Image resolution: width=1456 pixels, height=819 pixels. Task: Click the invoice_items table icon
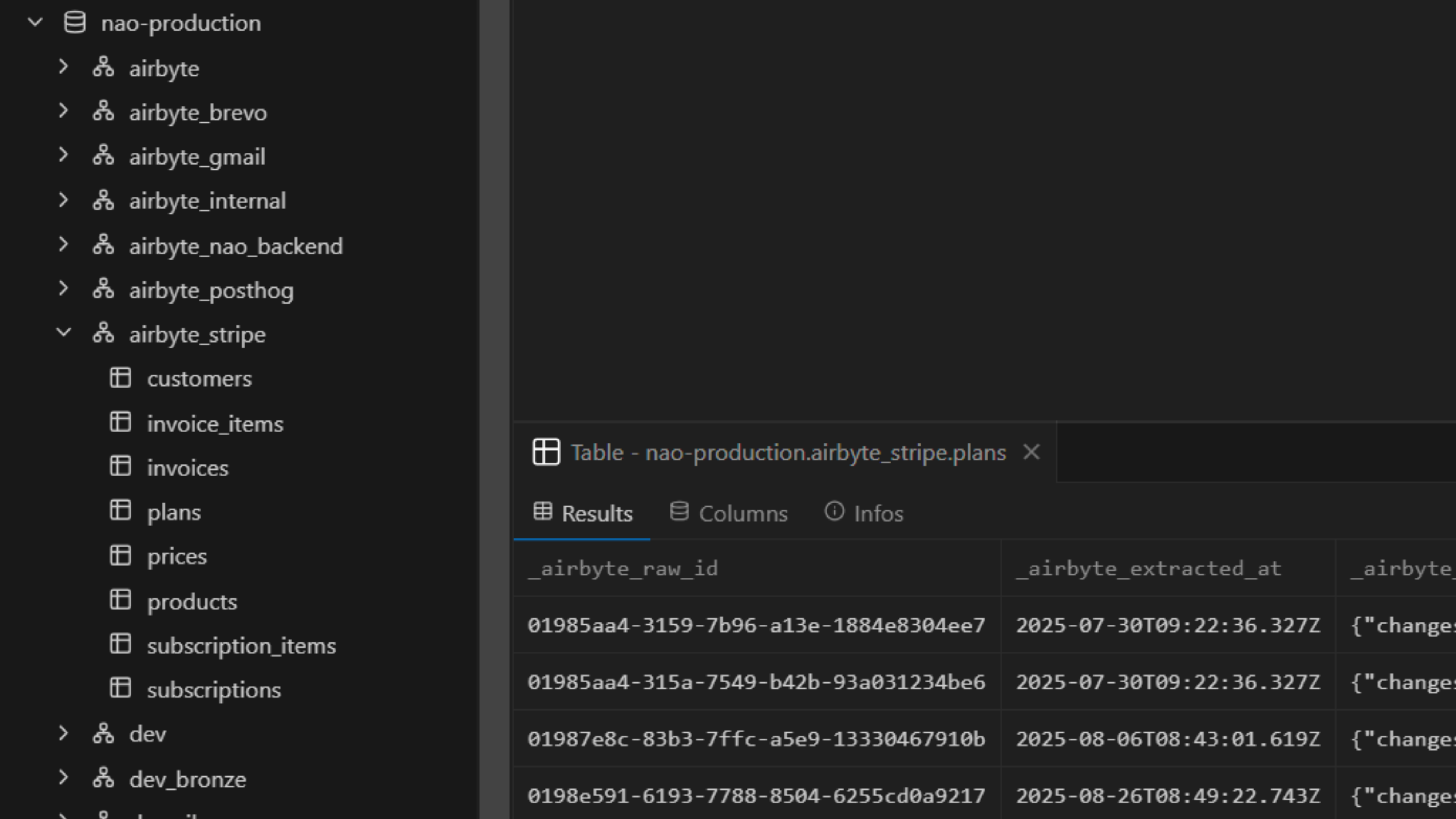120,423
